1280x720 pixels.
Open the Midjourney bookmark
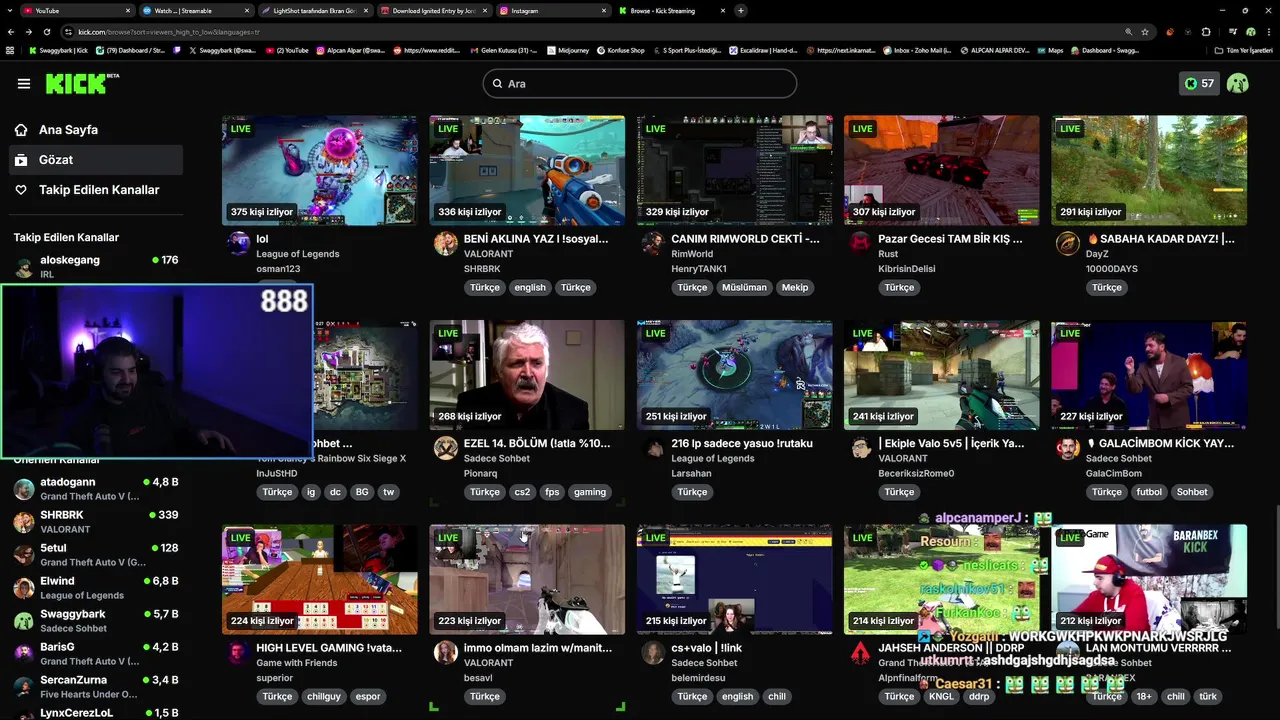click(x=568, y=50)
